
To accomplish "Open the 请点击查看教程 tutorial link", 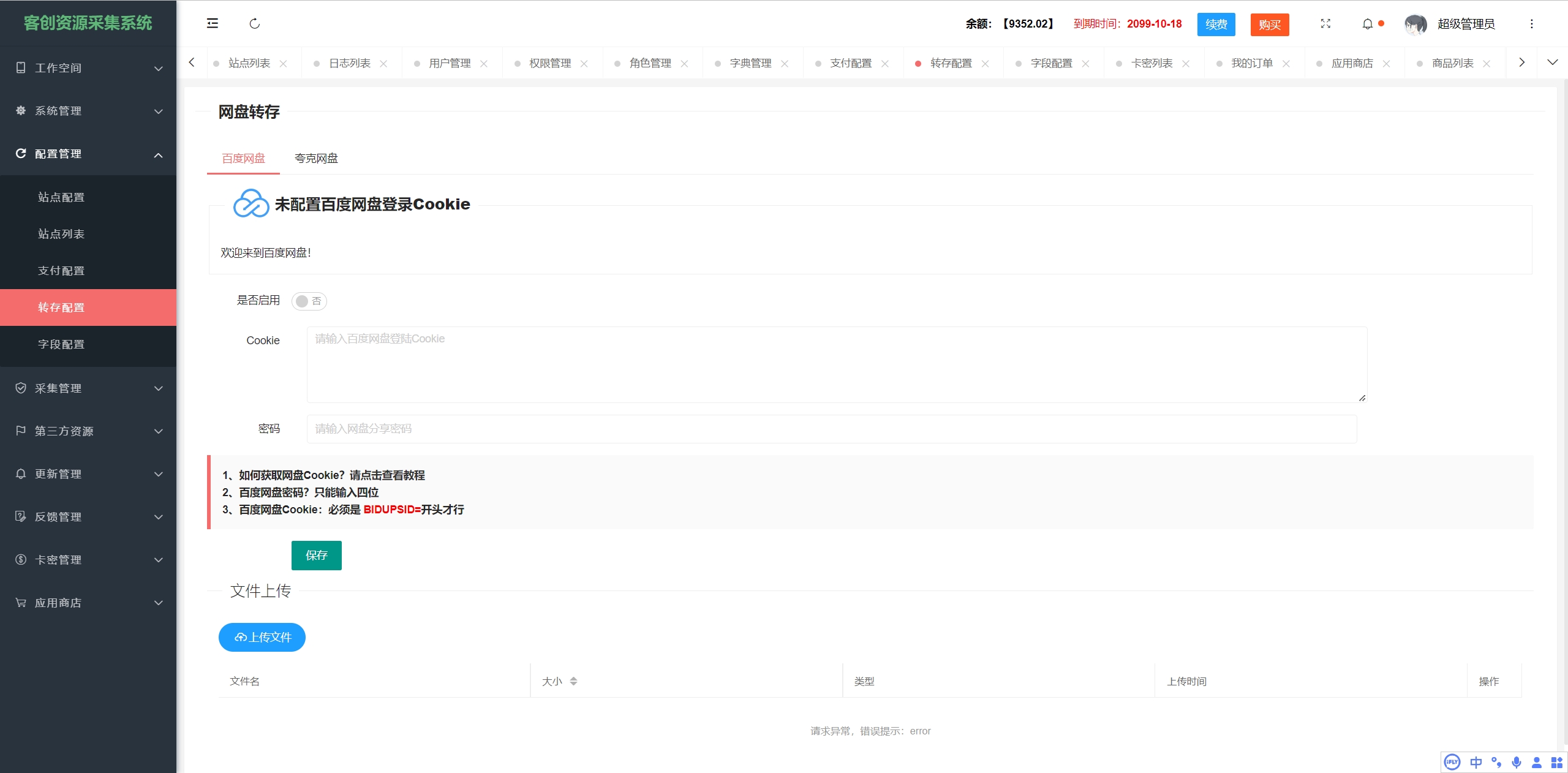I will 387,475.
